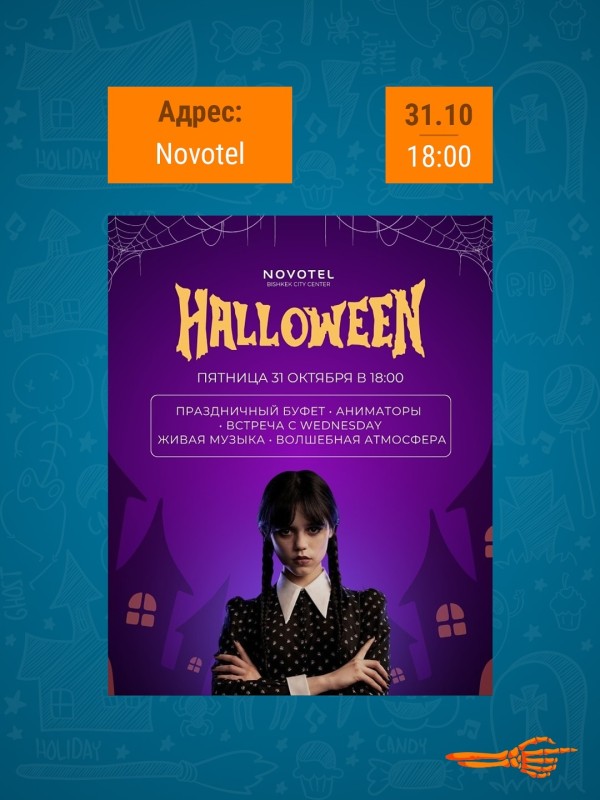This screenshot has width=600, height=800.
Task: Tap the lollipop doodle on right side
Action: click(569, 408)
